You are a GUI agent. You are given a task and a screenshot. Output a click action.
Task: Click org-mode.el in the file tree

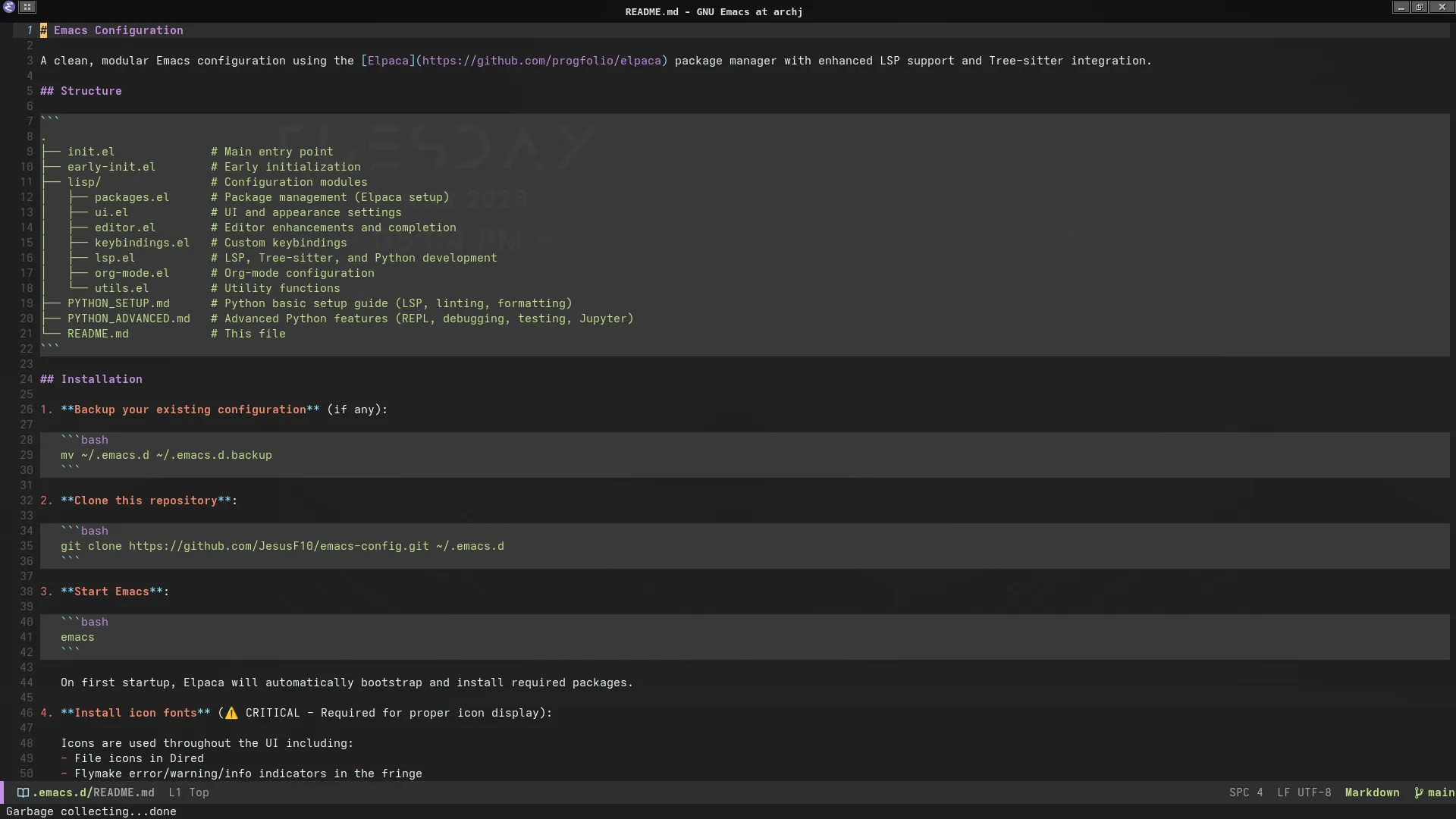132,273
